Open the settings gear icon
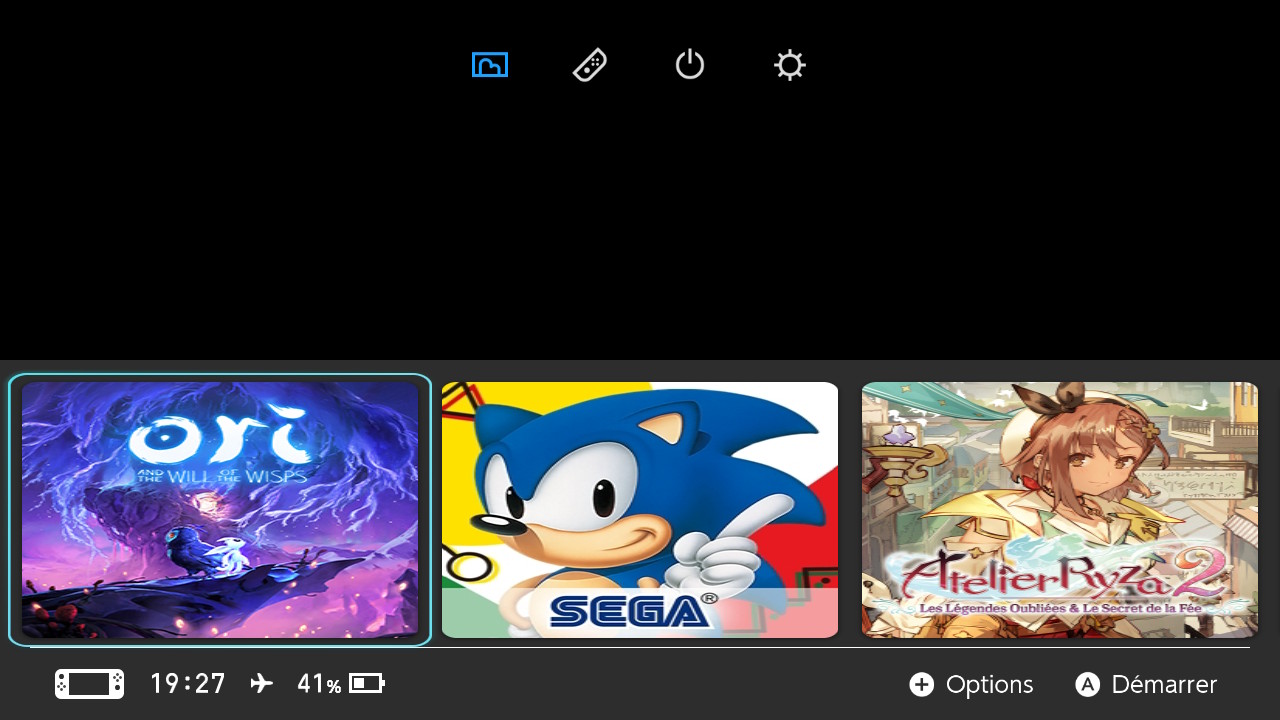Screen dimensions: 1280x720 pos(790,65)
